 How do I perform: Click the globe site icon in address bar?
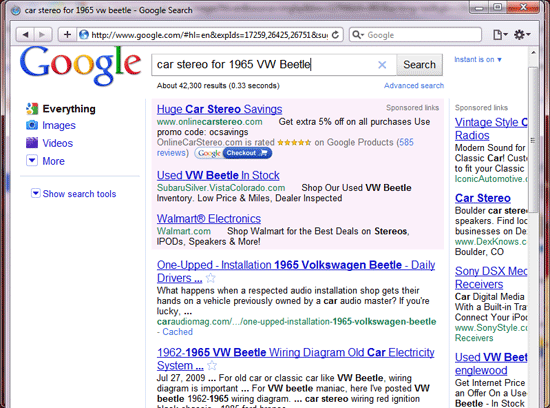(84, 34)
